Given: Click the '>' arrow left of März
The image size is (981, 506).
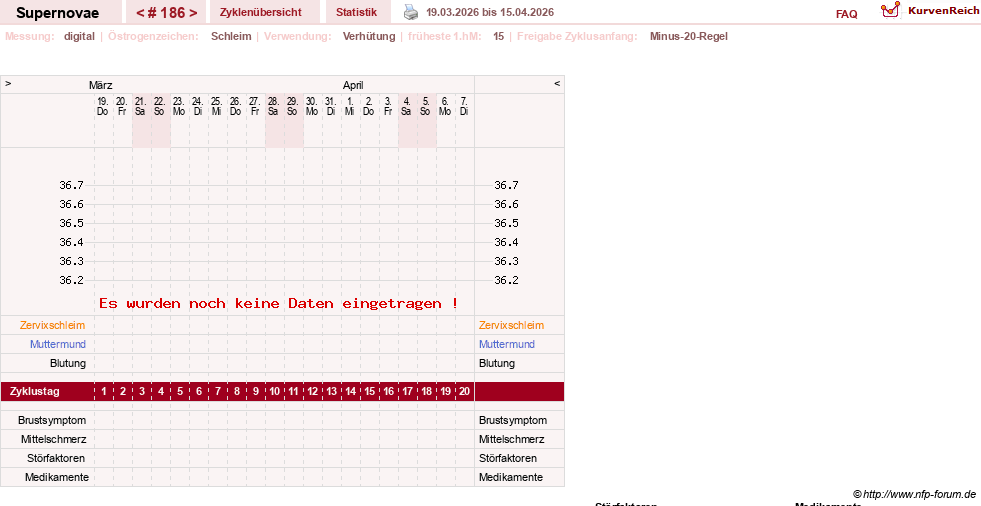Looking at the screenshot, I should click(x=8, y=83).
